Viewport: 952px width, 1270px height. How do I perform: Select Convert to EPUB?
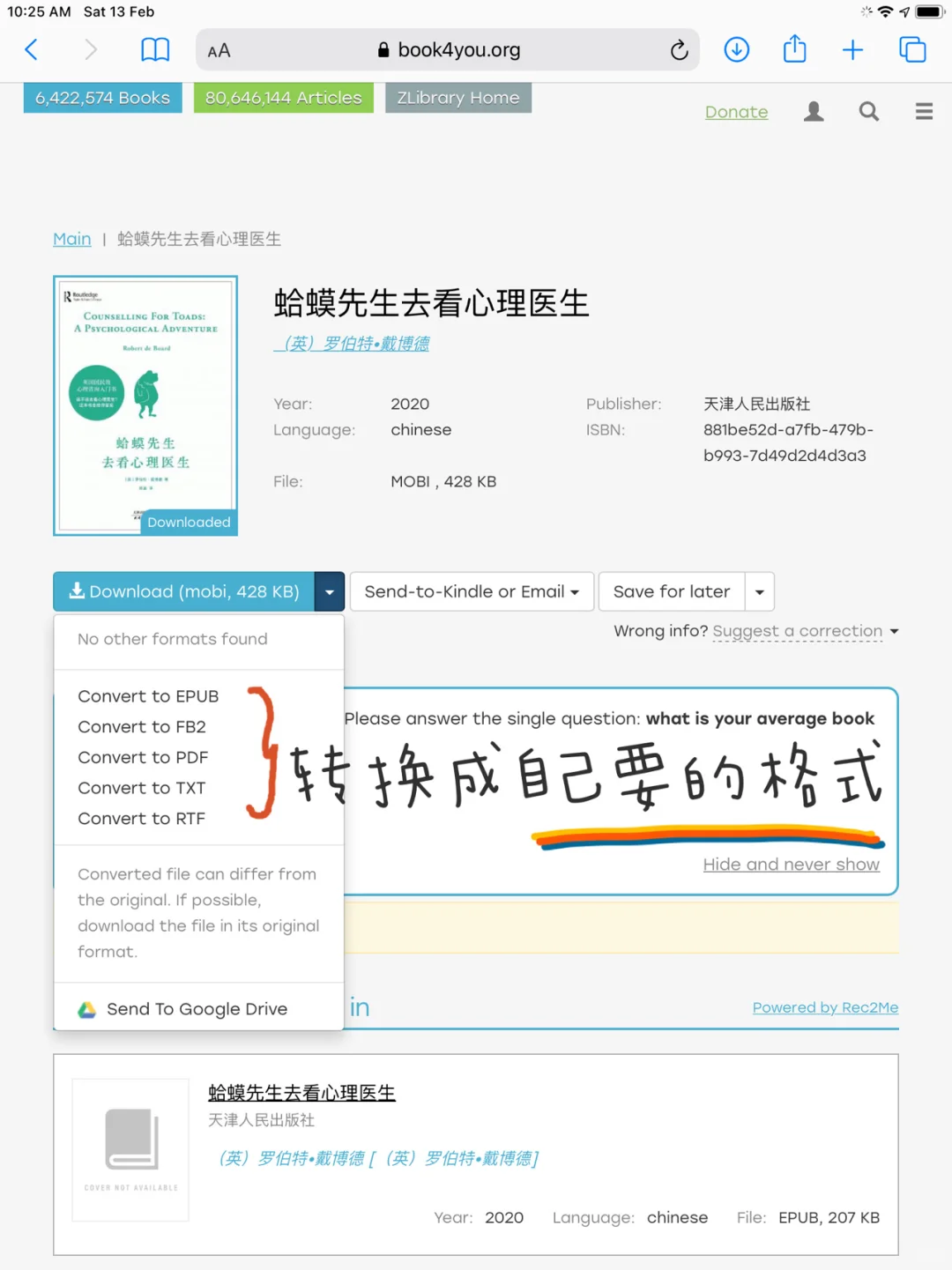[x=148, y=696]
